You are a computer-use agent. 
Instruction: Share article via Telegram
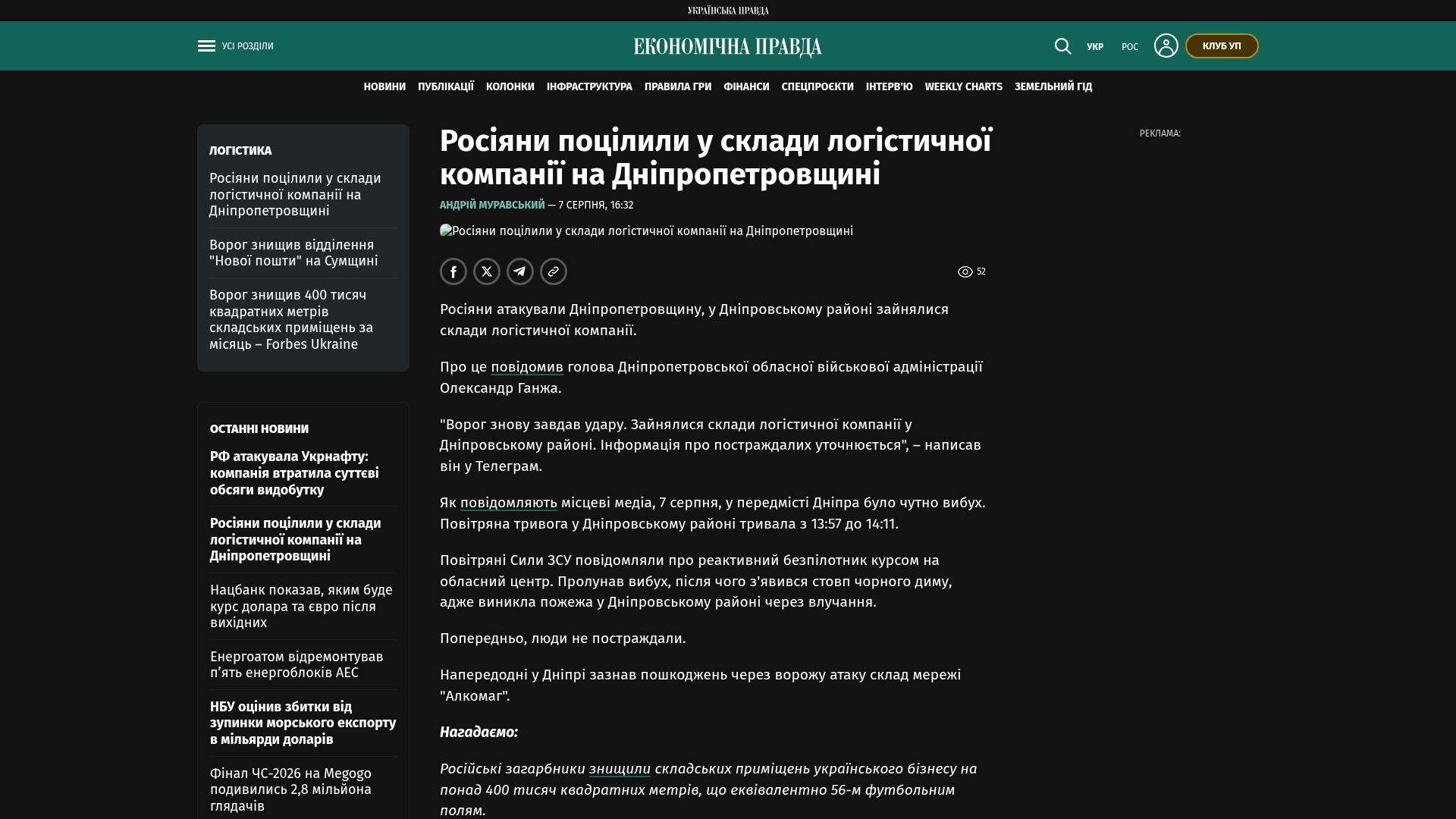tap(520, 271)
